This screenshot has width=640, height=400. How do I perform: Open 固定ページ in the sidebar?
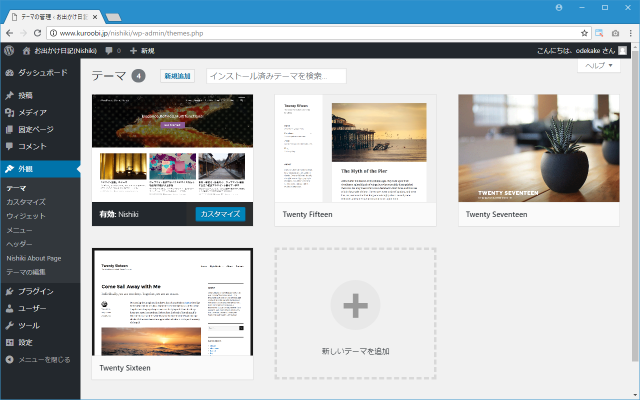tap(40, 129)
